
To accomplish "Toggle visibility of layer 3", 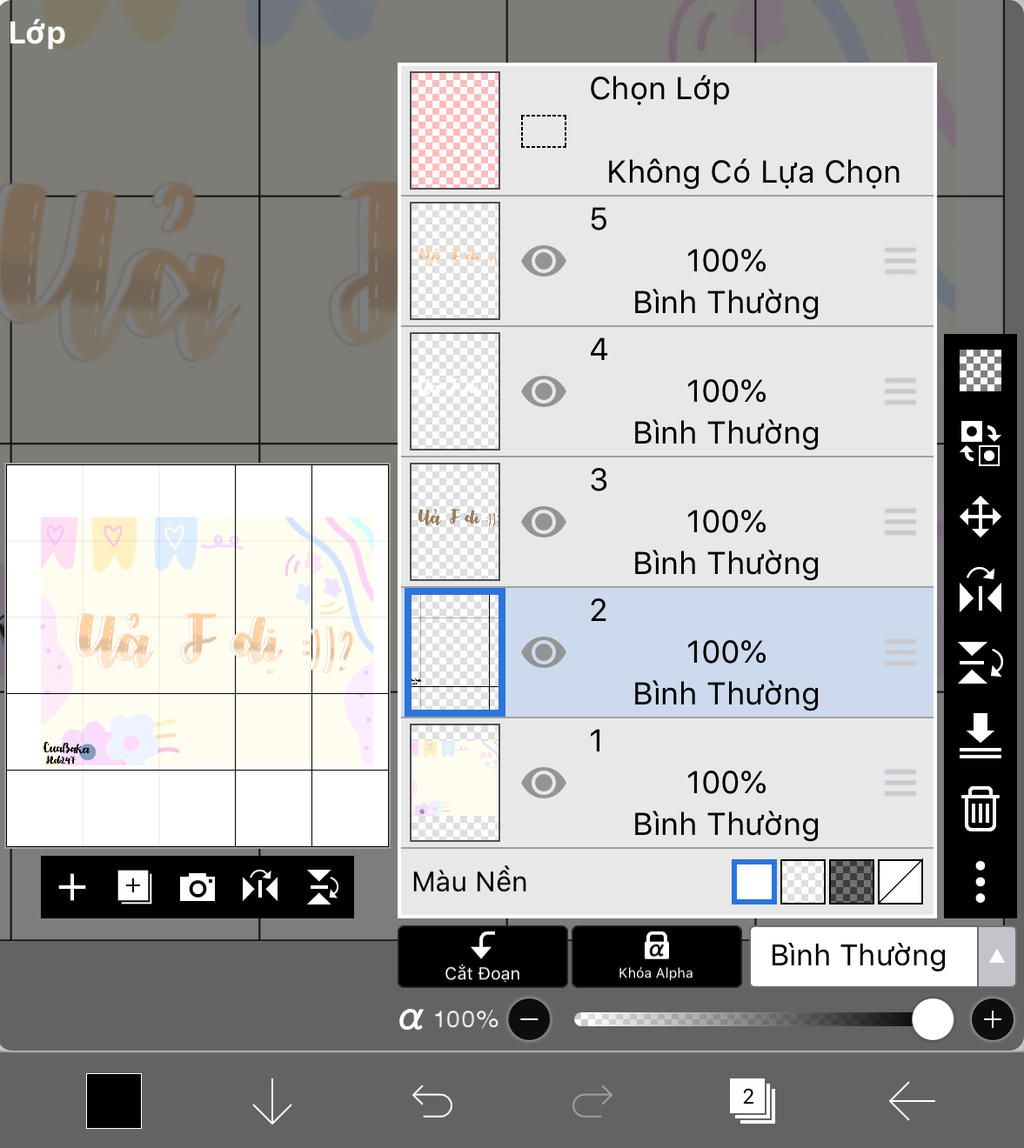I will (x=543, y=522).
